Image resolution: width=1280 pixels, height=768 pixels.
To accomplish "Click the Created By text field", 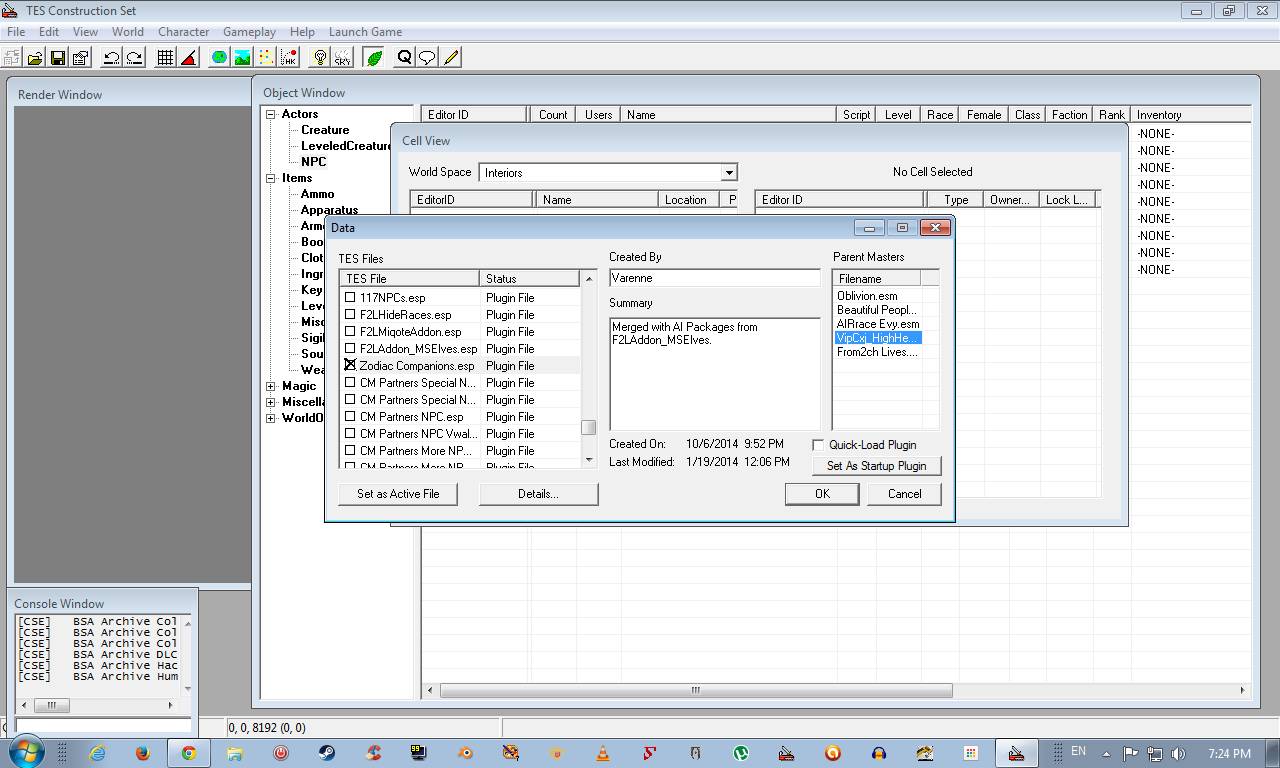I will coord(715,278).
